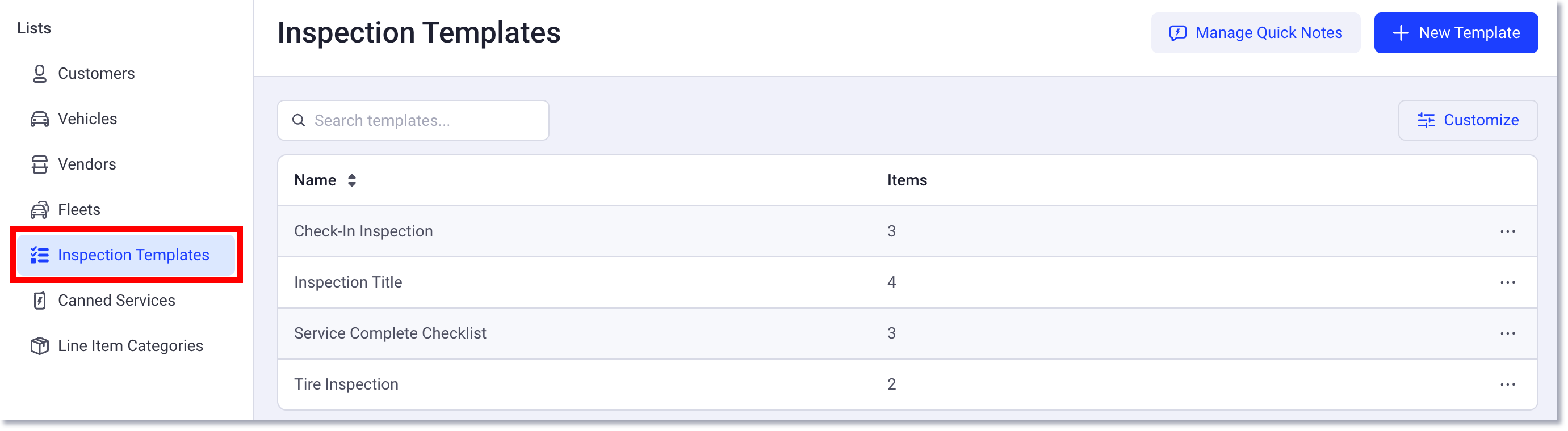The width and height of the screenshot is (1568, 431).
Task: Select the Inspection Templates checklist icon
Action: 39,255
